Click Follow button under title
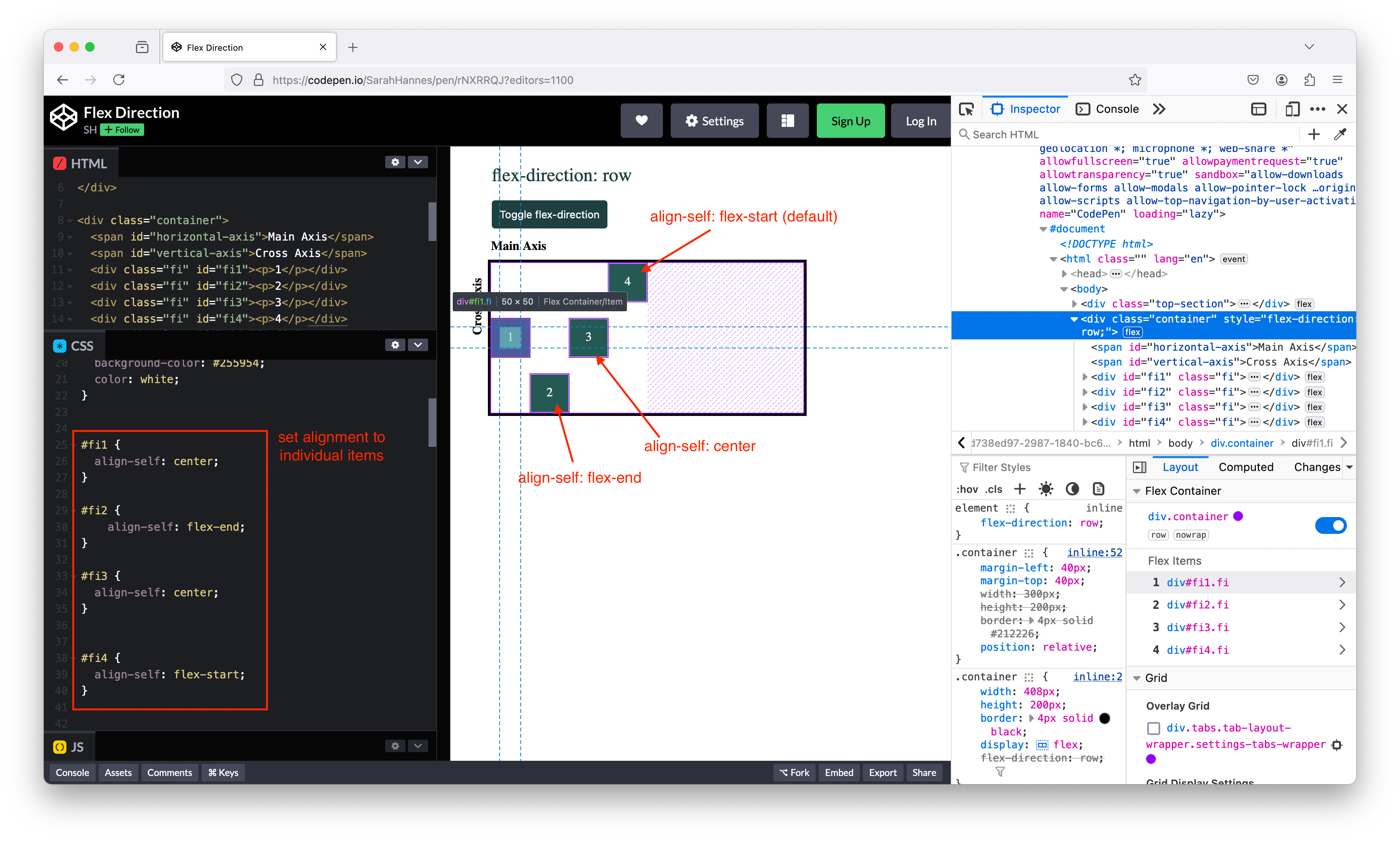This screenshot has width=1400, height=842. (x=122, y=130)
